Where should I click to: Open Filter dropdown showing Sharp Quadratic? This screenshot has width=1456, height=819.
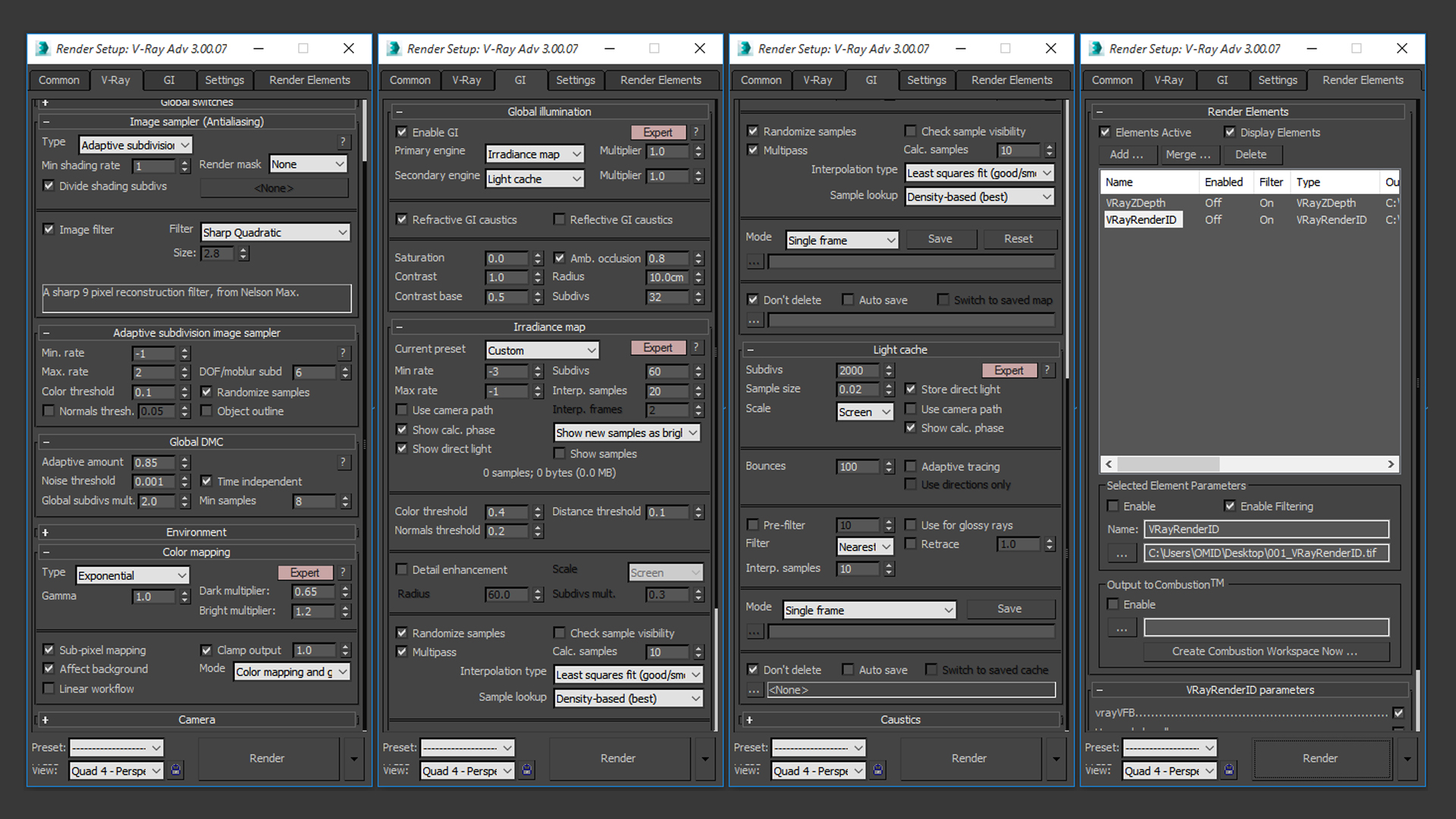[275, 232]
